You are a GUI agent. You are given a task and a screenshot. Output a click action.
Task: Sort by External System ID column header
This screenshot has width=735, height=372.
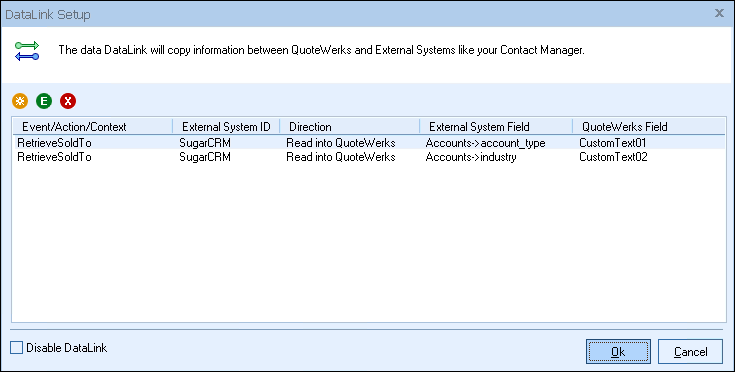click(x=226, y=126)
